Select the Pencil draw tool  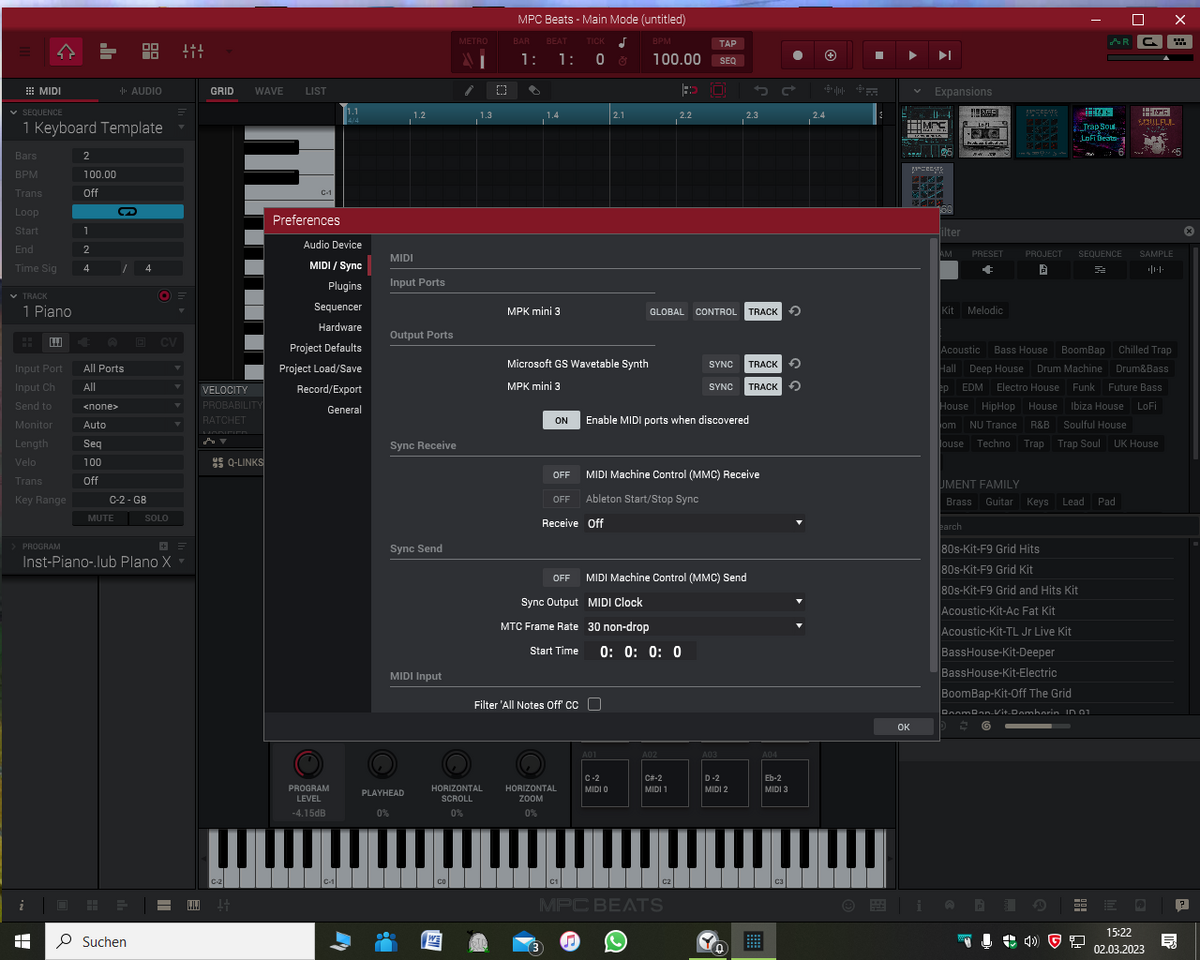coord(469,90)
